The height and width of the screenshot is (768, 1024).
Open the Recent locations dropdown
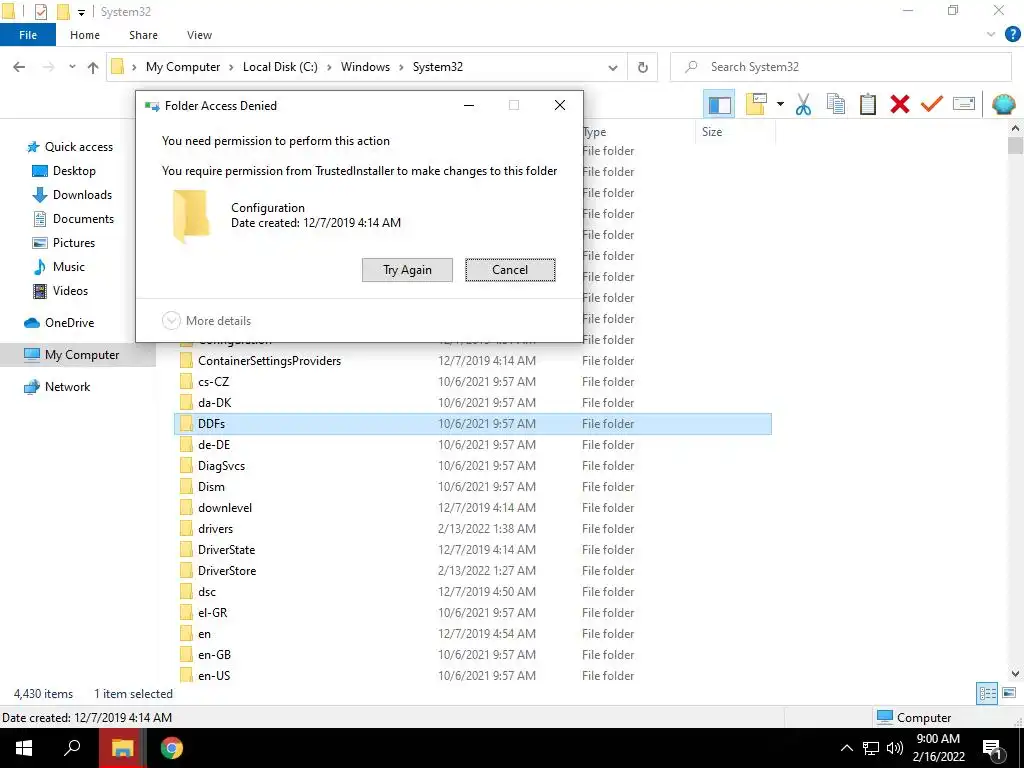[x=72, y=67]
